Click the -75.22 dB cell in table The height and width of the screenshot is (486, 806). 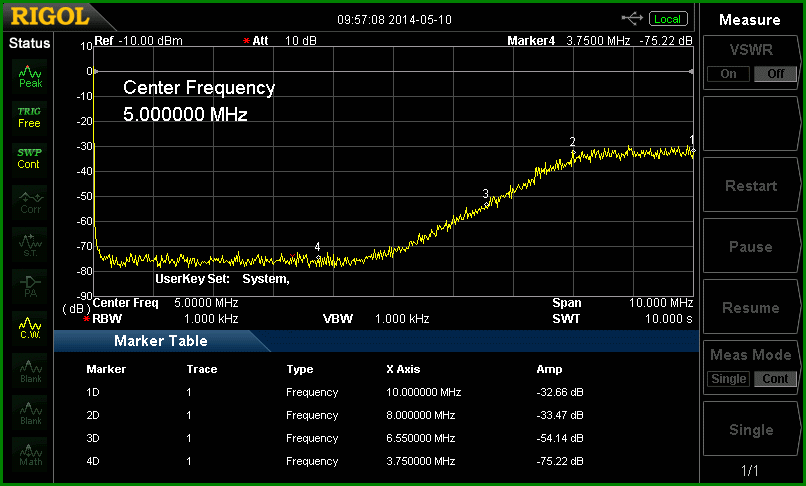(560, 461)
